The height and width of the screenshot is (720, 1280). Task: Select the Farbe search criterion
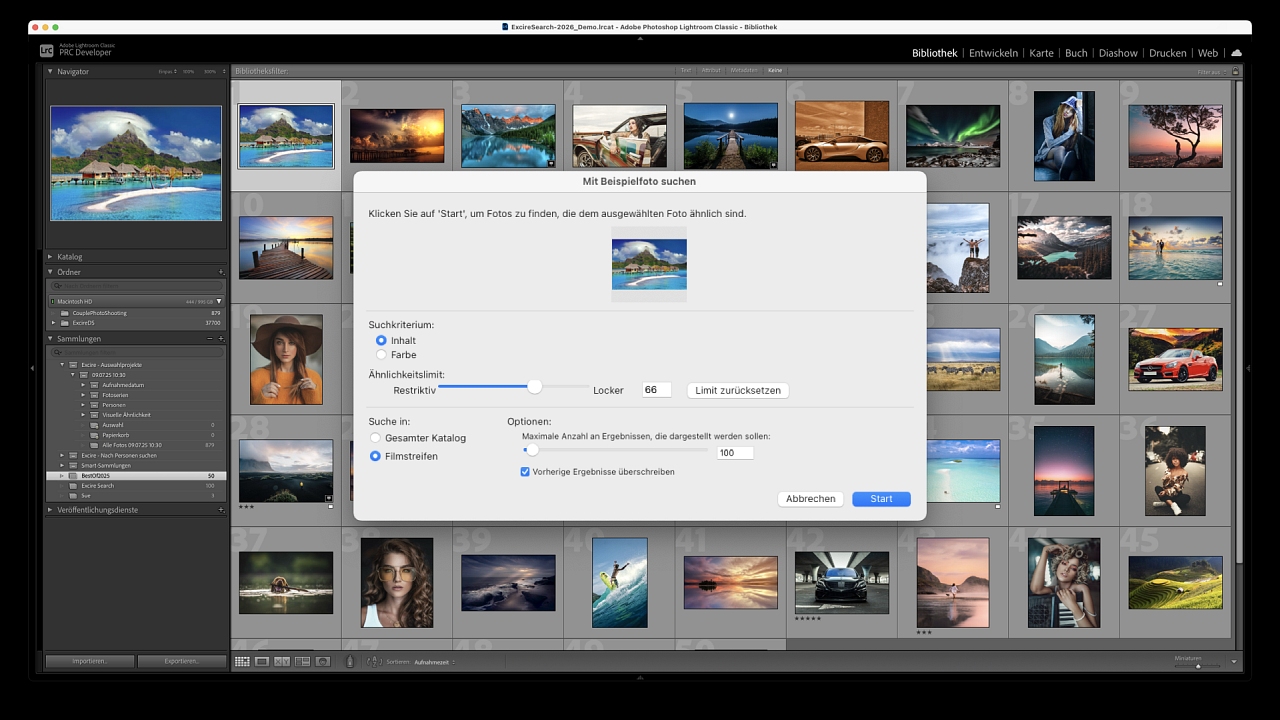click(x=381, y=355)
